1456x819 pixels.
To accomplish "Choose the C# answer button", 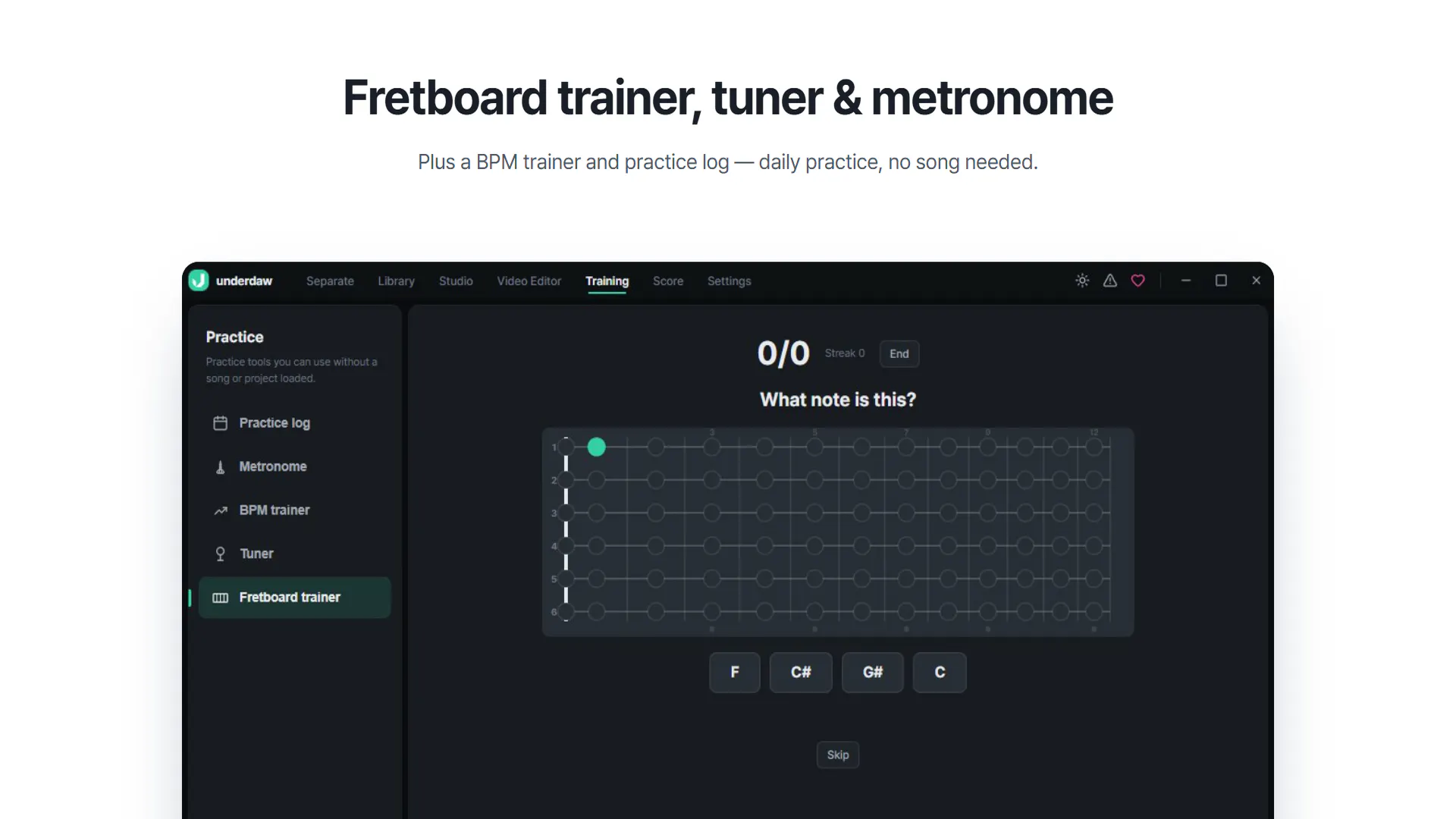I will pos(801,673).
